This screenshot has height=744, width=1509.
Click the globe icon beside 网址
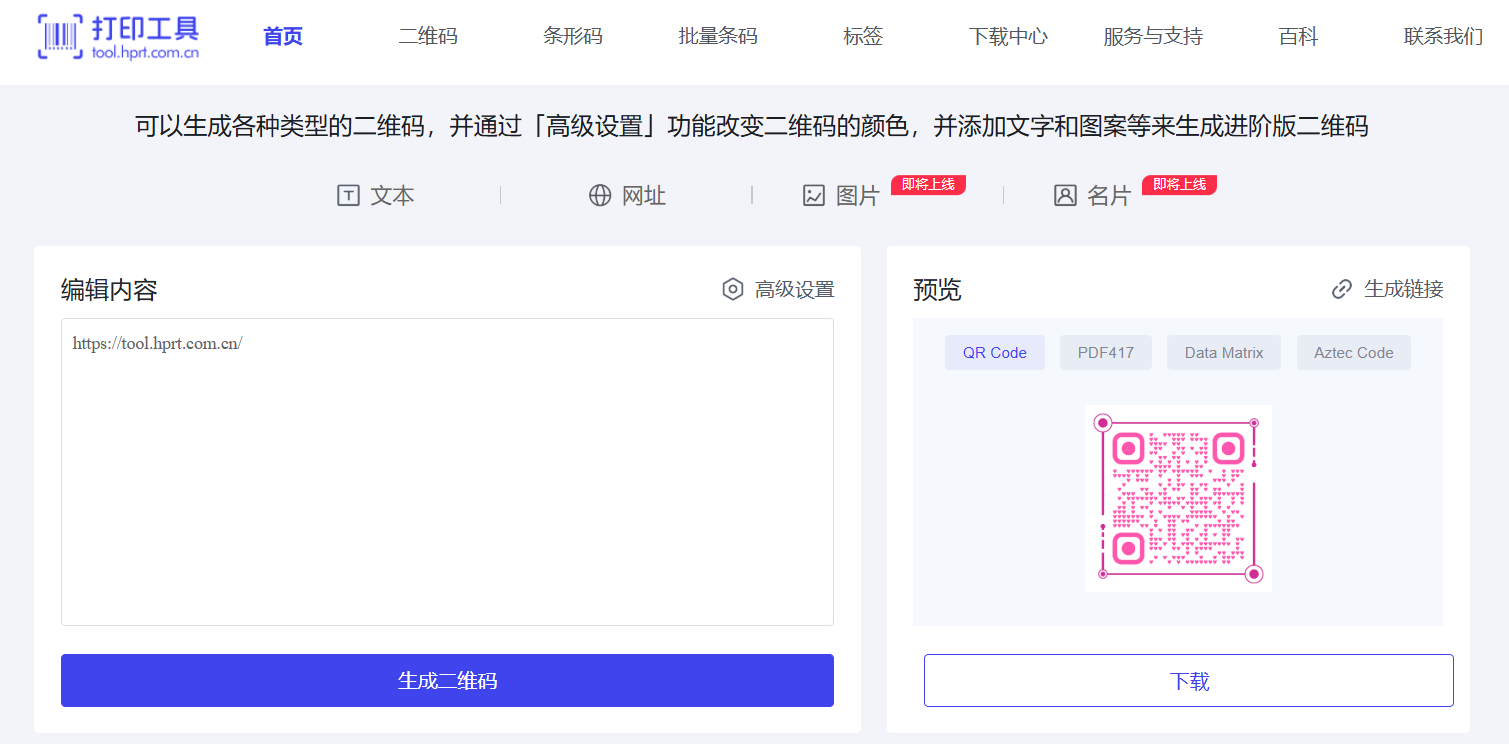(x=600, y=195)
